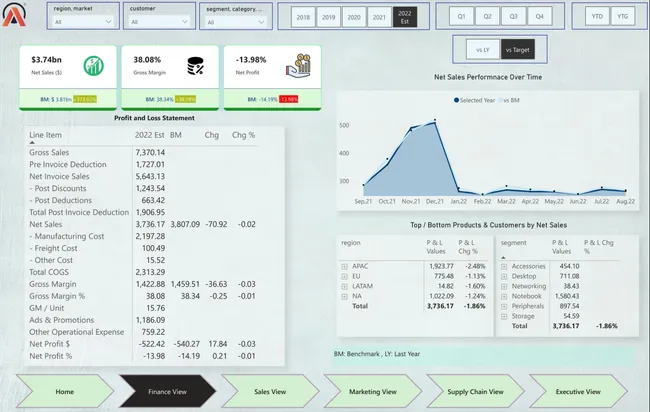Screen dimensions: 650x412
Task: Expand the Networking segment row
Action: pyautogui.click(x=504, y=286)
